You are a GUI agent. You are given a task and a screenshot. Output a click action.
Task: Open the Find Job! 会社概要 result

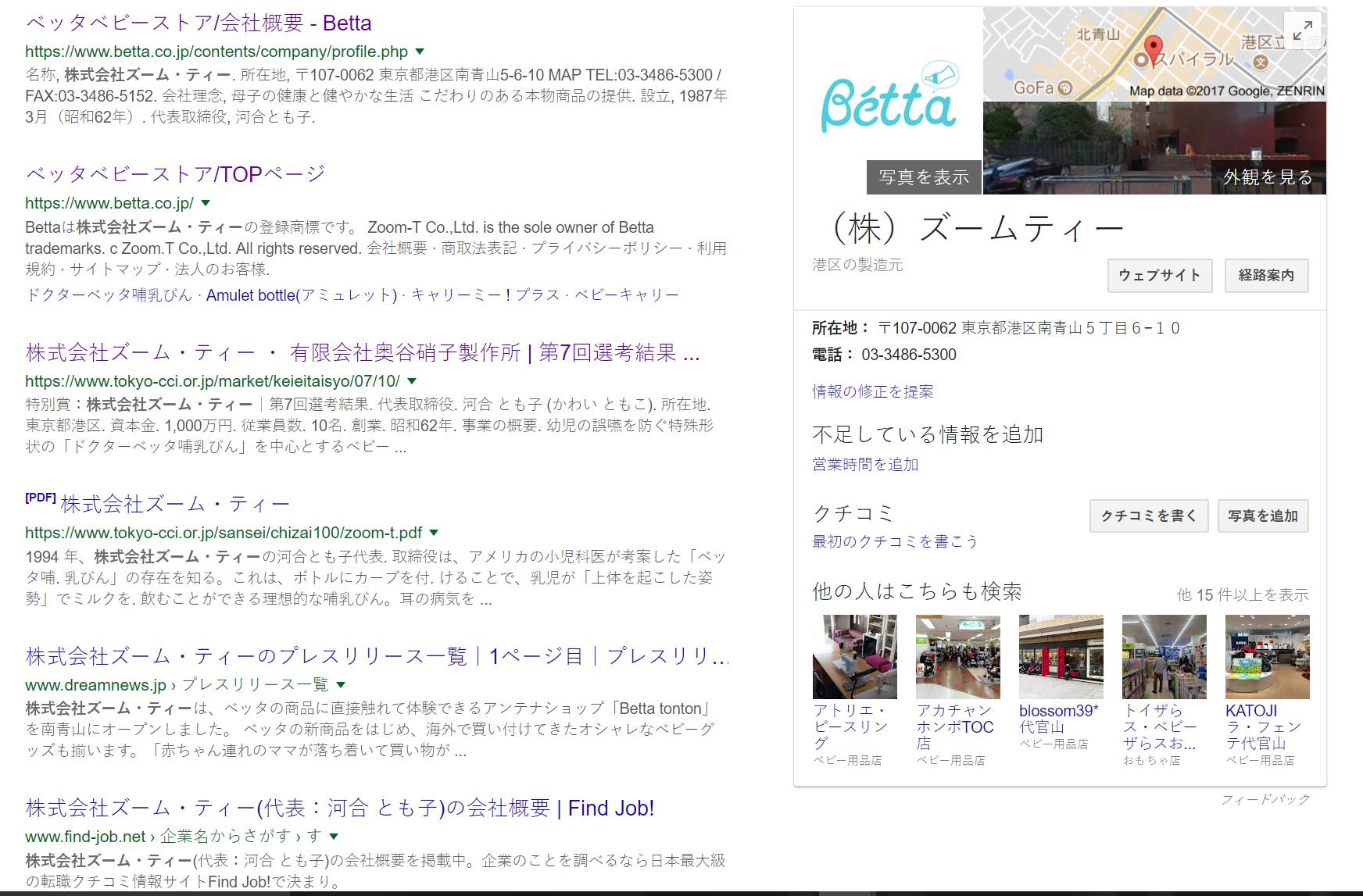[340, 808]
